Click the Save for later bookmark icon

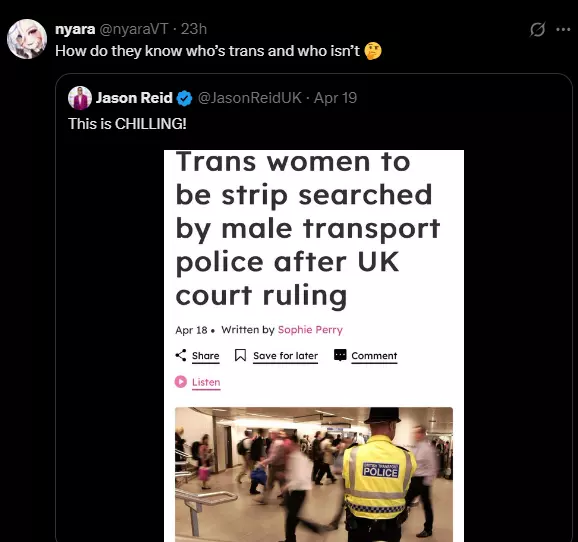pyautogui.click(x=240, y=355)
